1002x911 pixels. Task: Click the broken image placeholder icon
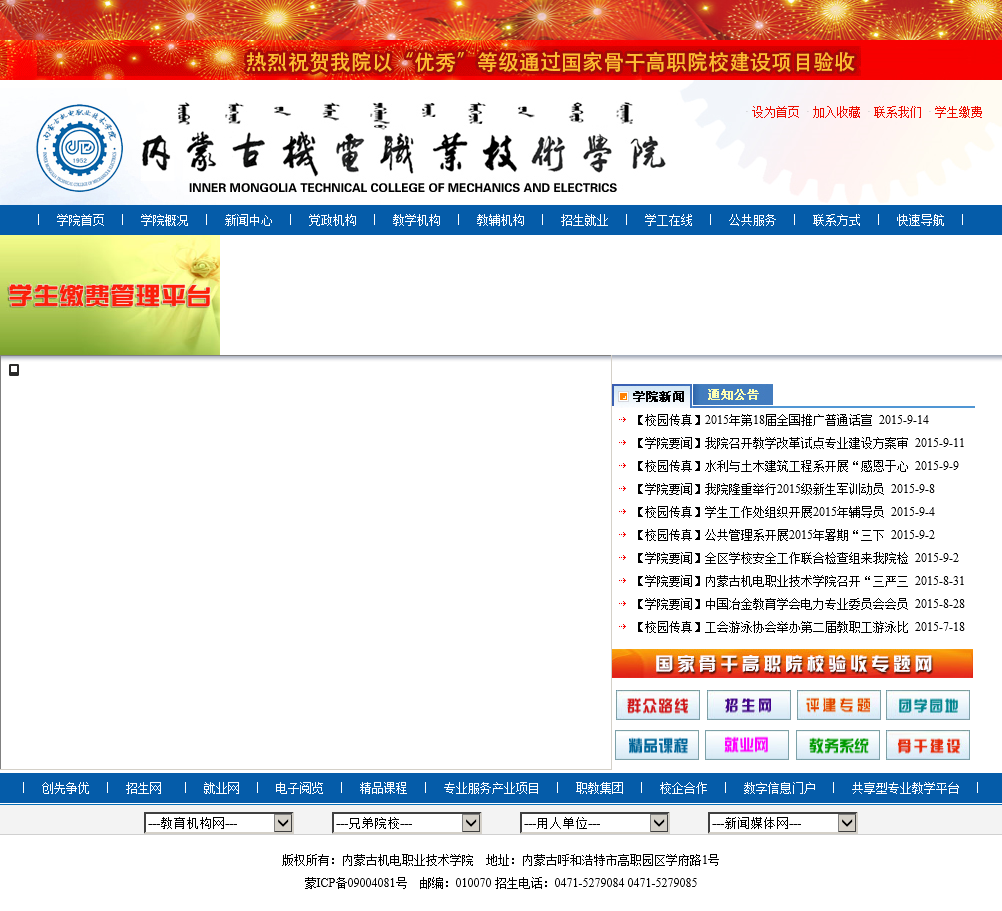[x=14, y=369]
